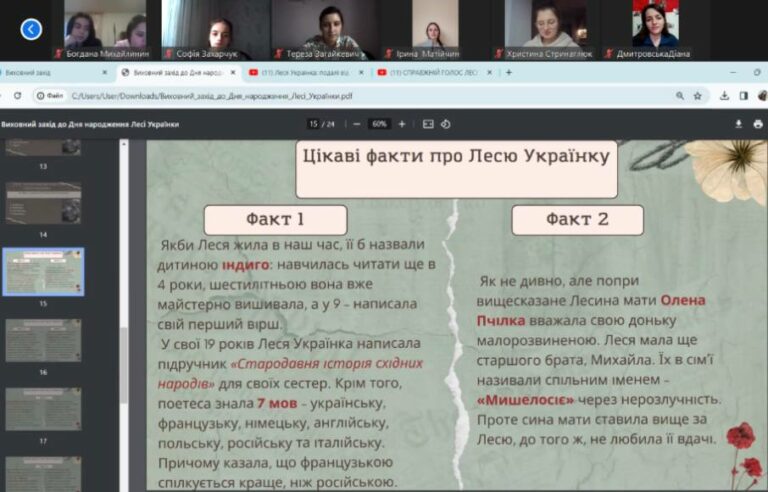This screenshot has width=768, height=492.
Task: Open the browser side panel icon
Action: [x=744, y=96]
